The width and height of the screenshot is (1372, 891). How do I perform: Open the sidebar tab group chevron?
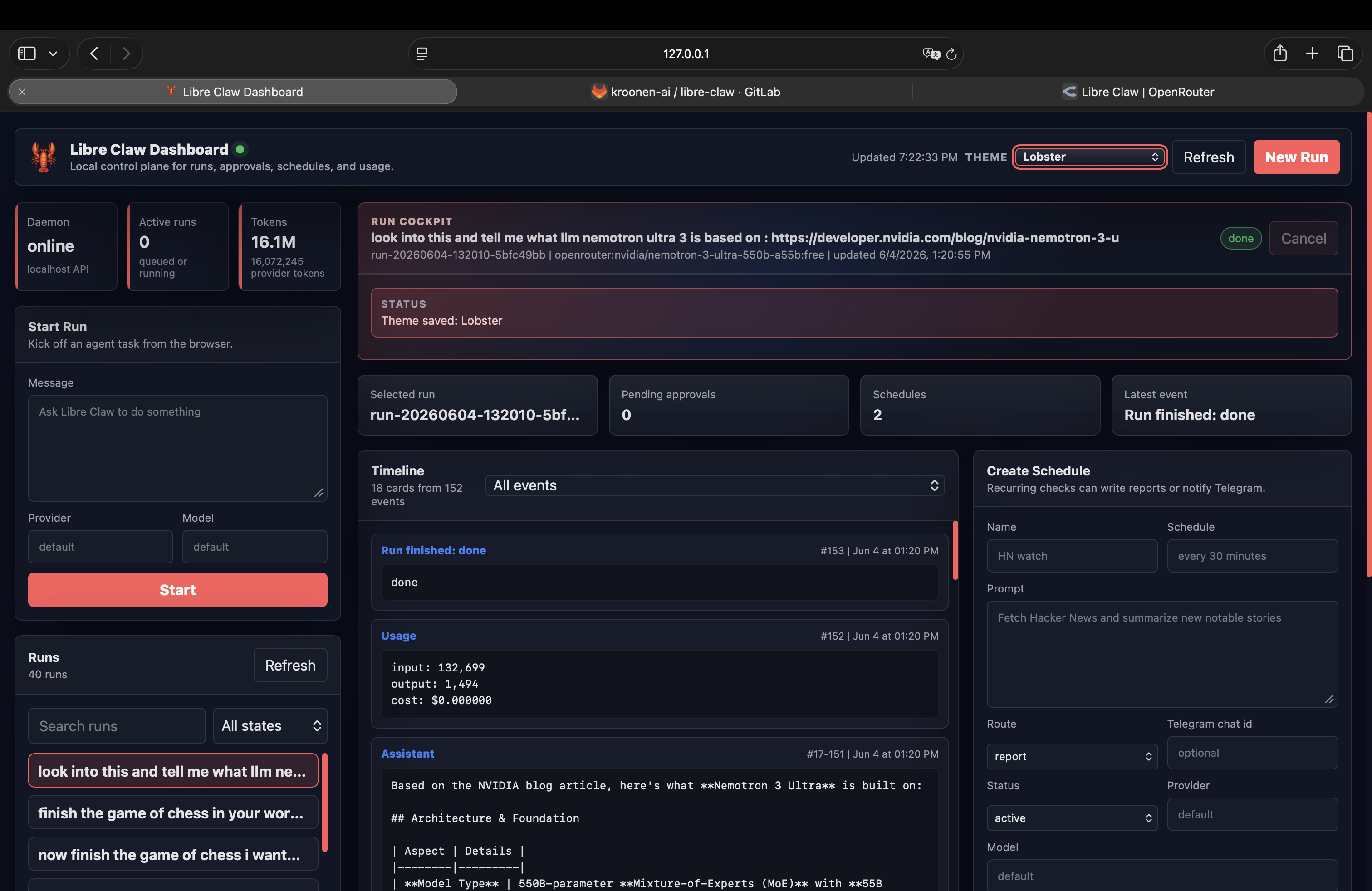click(53, 54)
